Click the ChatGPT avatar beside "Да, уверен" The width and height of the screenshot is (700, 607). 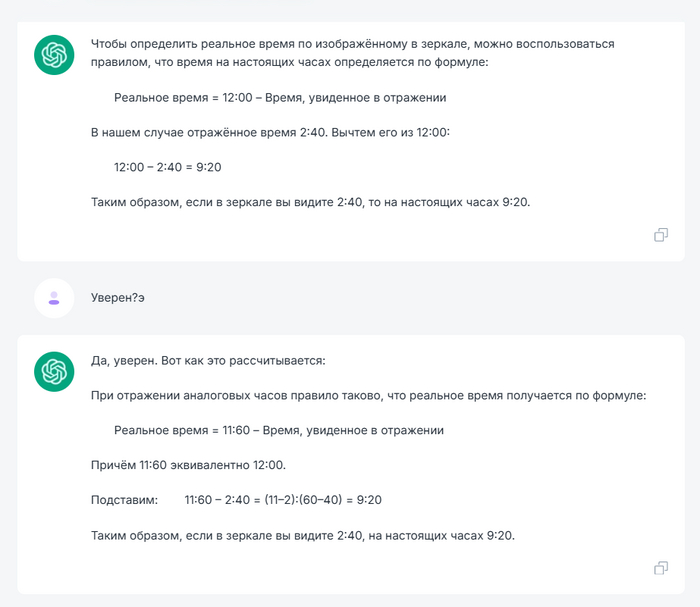[x=54, y=371]
